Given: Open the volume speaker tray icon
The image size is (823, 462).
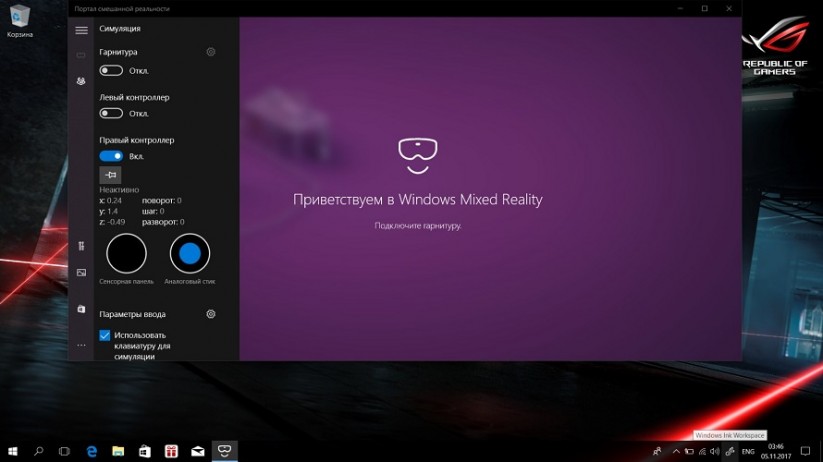Looking at the screenshot, I should (715, 452).
